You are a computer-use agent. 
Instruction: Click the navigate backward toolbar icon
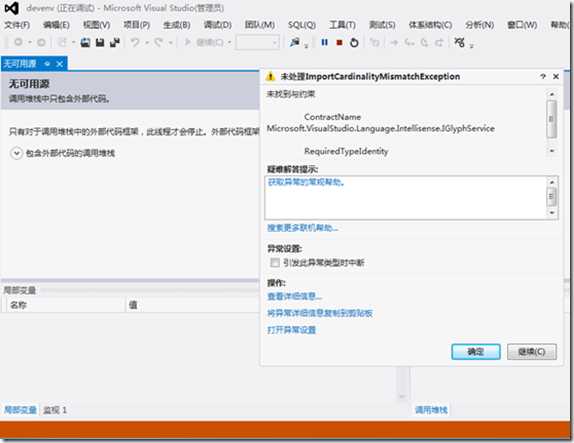(18, 42)
